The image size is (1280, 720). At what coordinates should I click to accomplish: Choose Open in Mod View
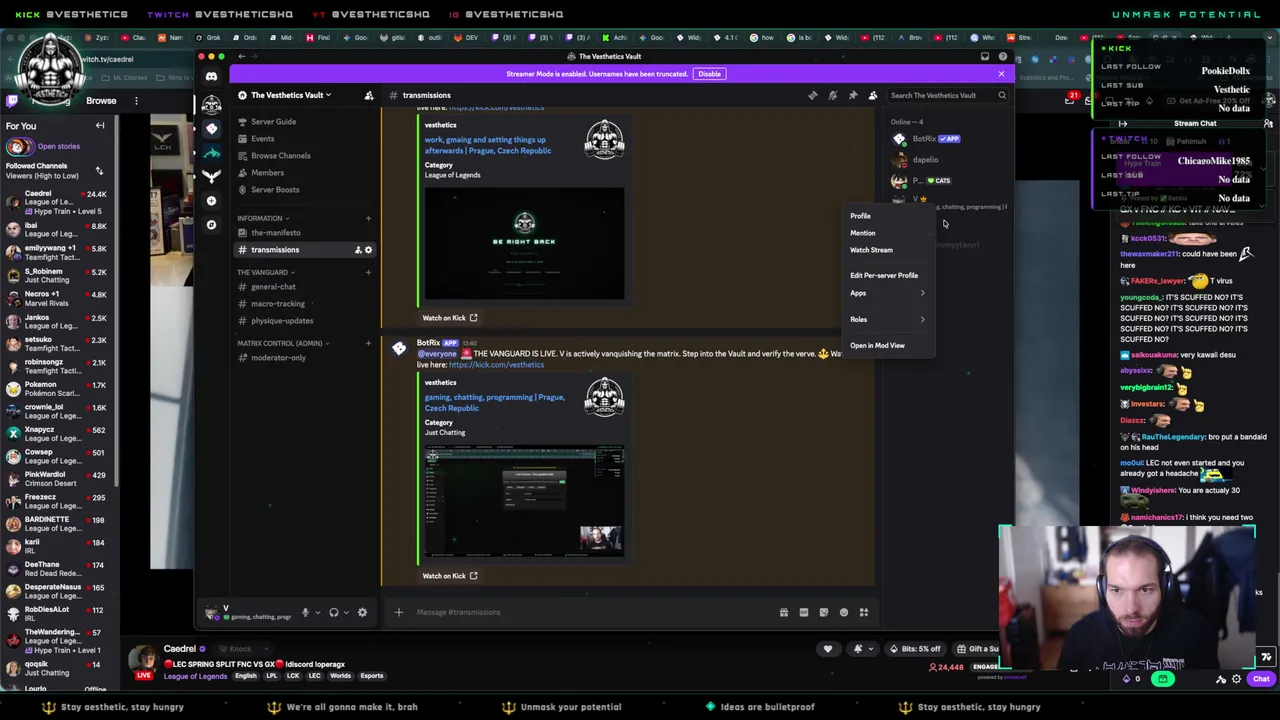coord(888,345)
